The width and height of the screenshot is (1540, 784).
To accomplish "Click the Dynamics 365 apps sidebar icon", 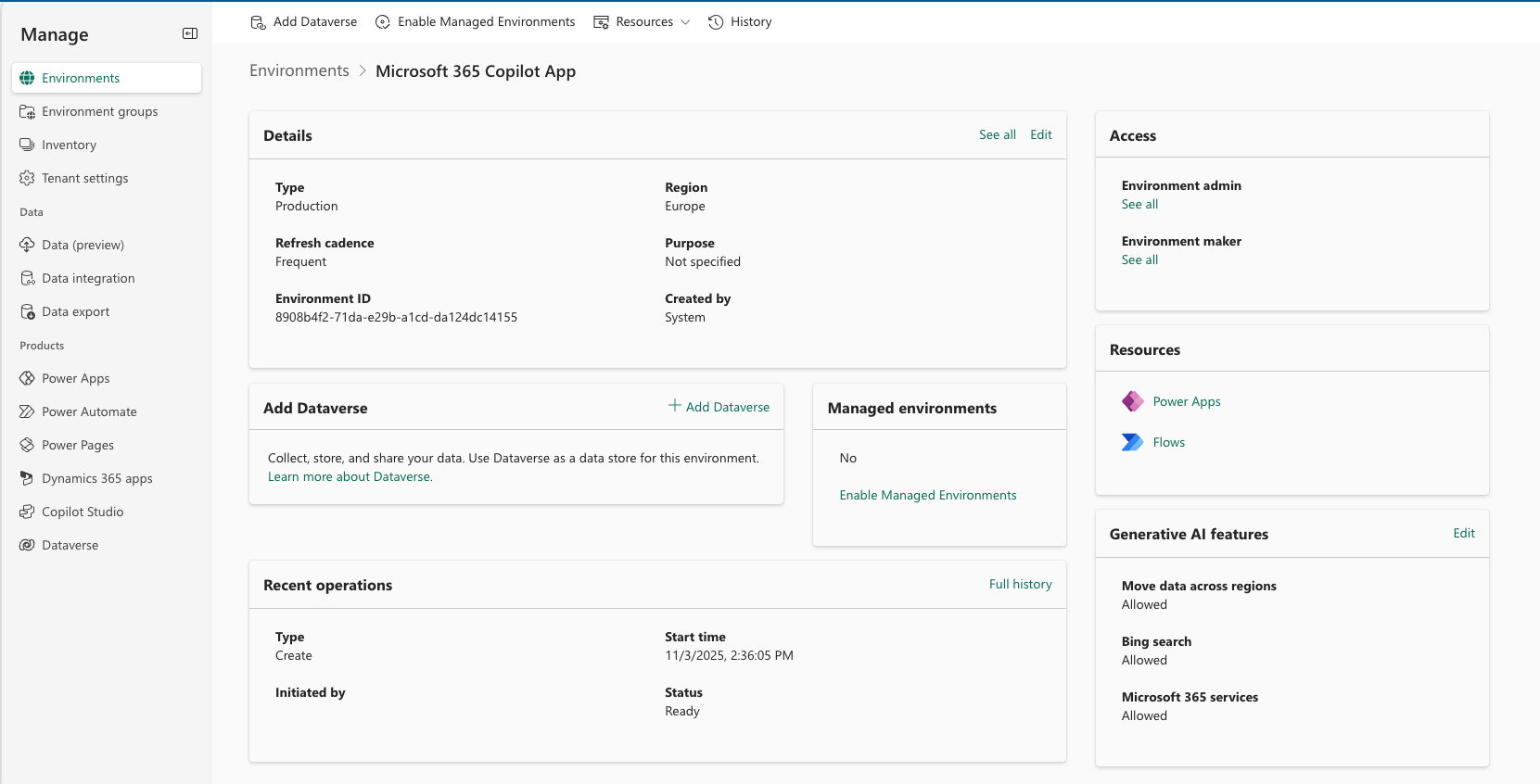I will (x=27, y=478).
